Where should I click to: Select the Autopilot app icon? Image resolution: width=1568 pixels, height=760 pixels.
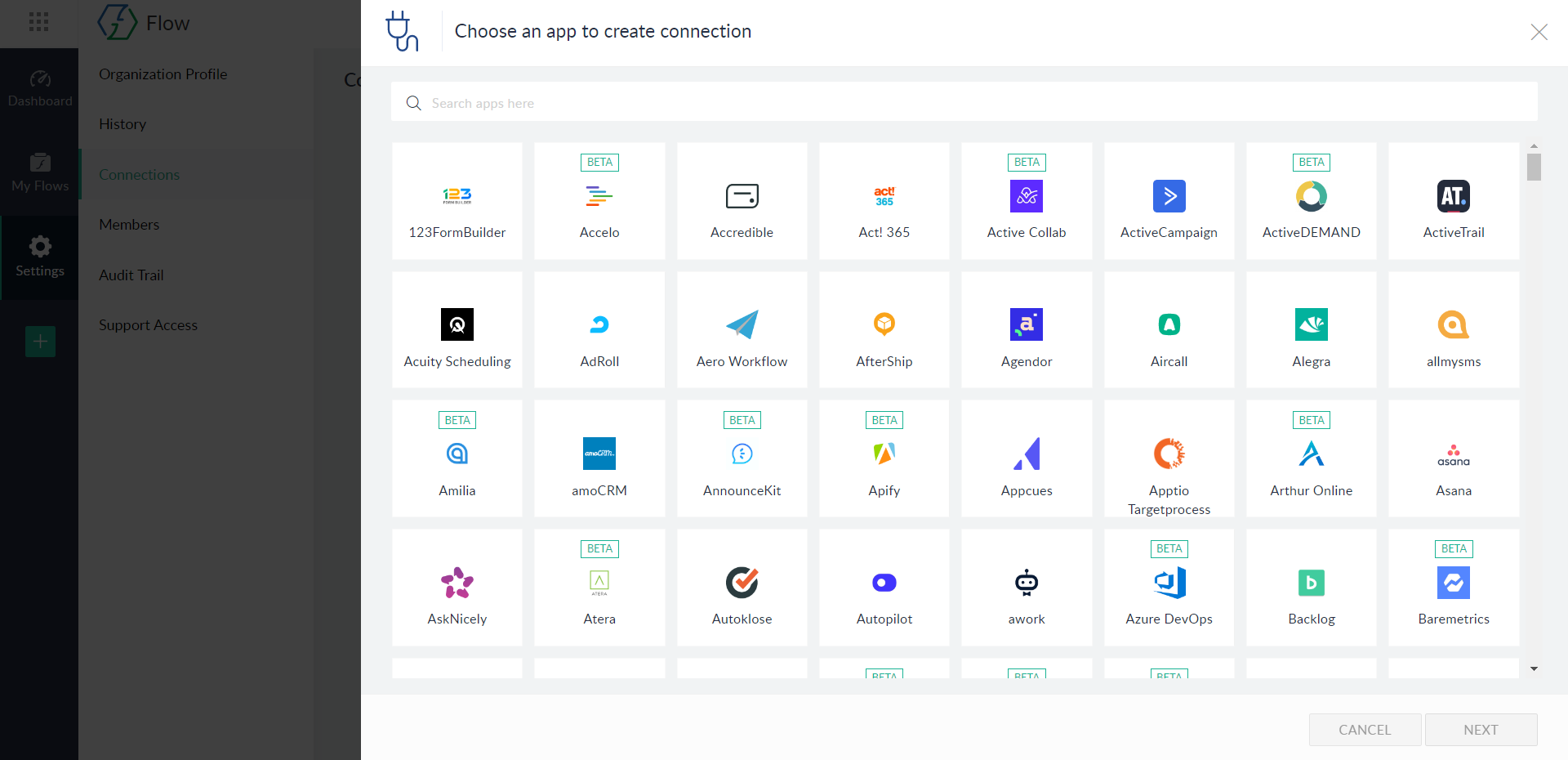pyautogui.click(x=884, y=583)
